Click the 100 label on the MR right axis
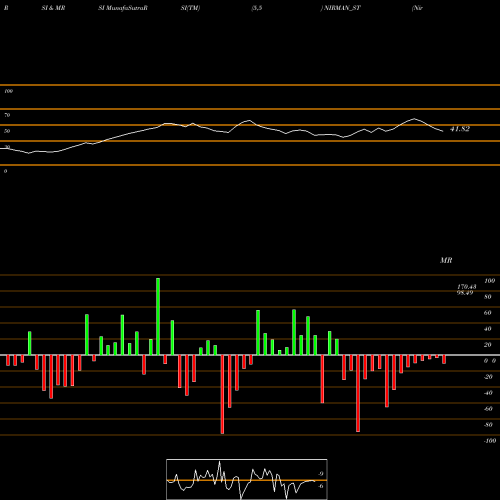 490,281
